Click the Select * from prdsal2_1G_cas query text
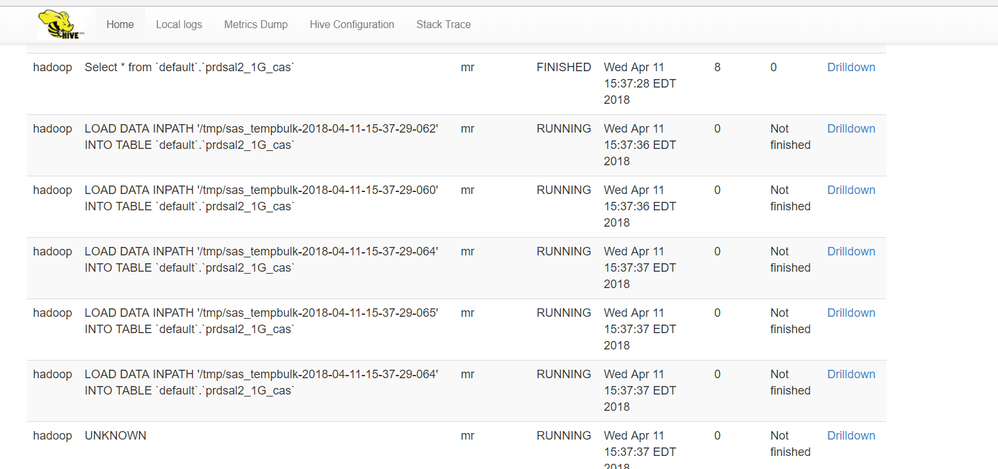 tap(189, 68)
